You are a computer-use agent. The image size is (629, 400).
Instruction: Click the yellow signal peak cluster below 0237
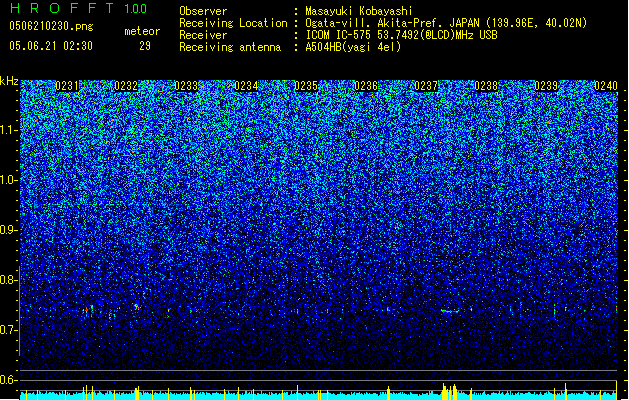pyautogui.click(x=449, y=392)
